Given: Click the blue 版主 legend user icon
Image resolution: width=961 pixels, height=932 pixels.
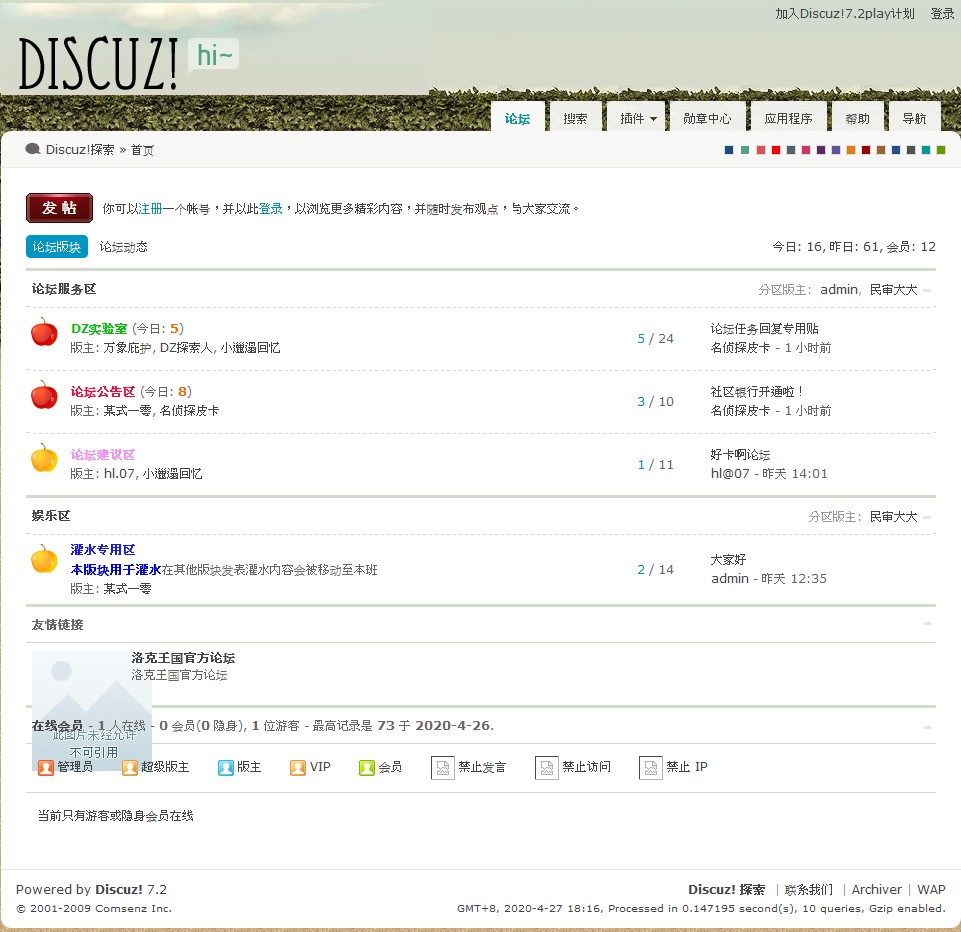Looking at the screenshot, I should [x=226, y=767].
